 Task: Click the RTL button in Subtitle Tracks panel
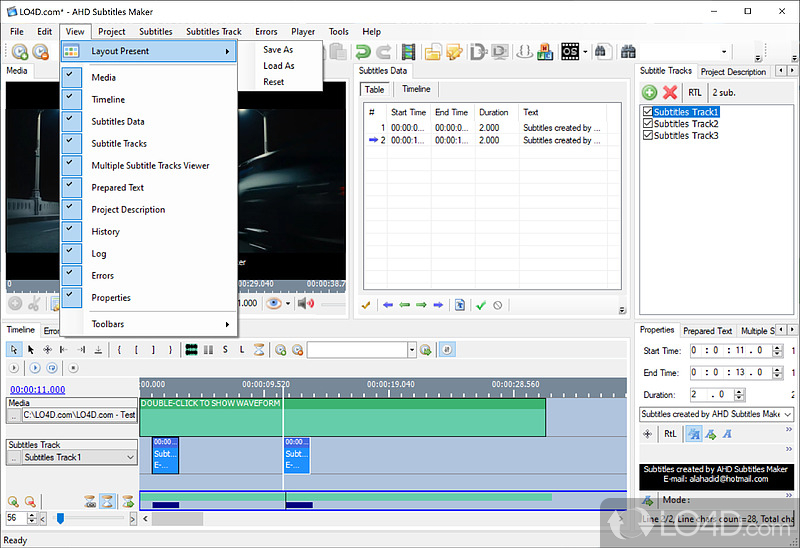tap(695, 92)
